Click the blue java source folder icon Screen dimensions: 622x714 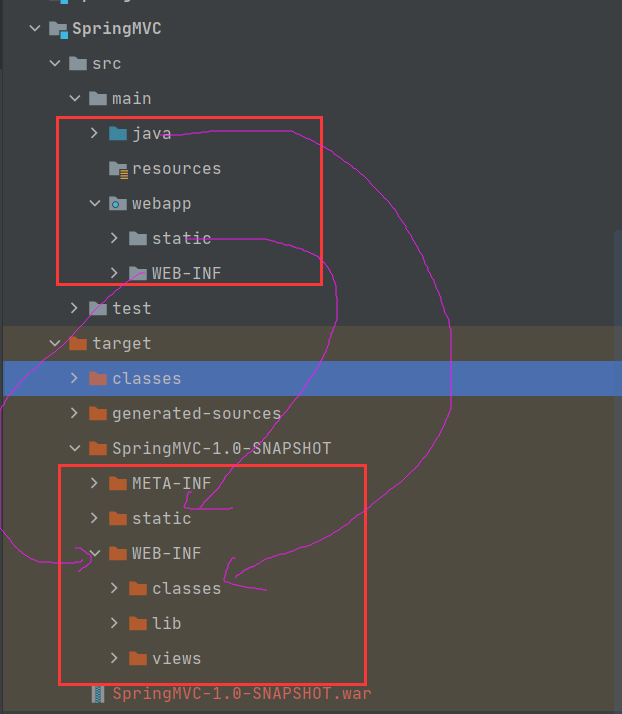(x=118, y=133)
